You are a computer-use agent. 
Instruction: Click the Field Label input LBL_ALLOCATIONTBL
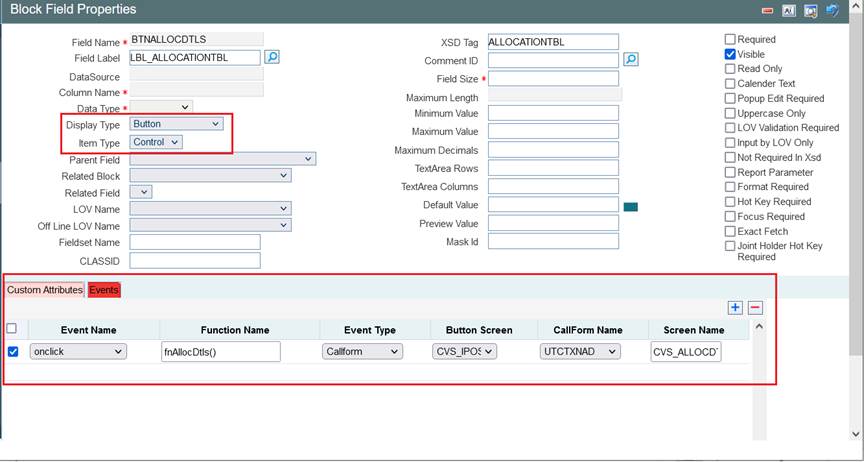pos(195,57)
